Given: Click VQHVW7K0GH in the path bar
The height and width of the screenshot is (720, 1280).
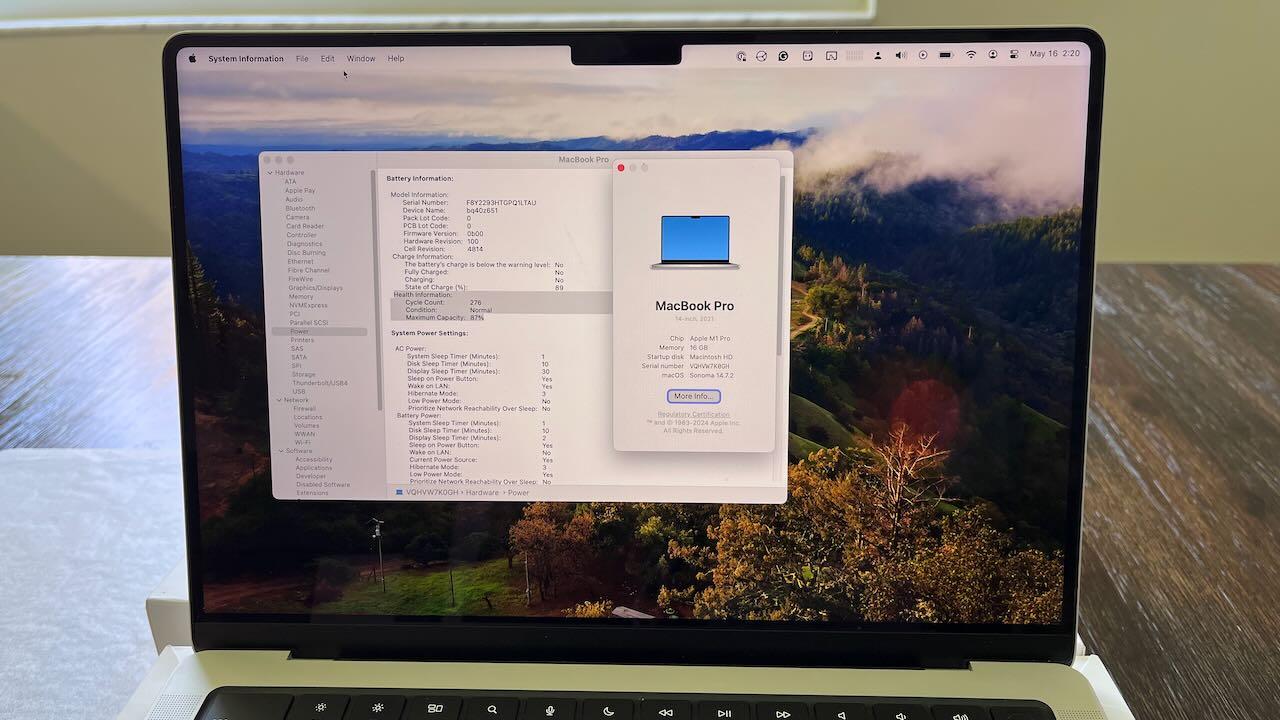Looking at the screenshot, I should (432, 493).
